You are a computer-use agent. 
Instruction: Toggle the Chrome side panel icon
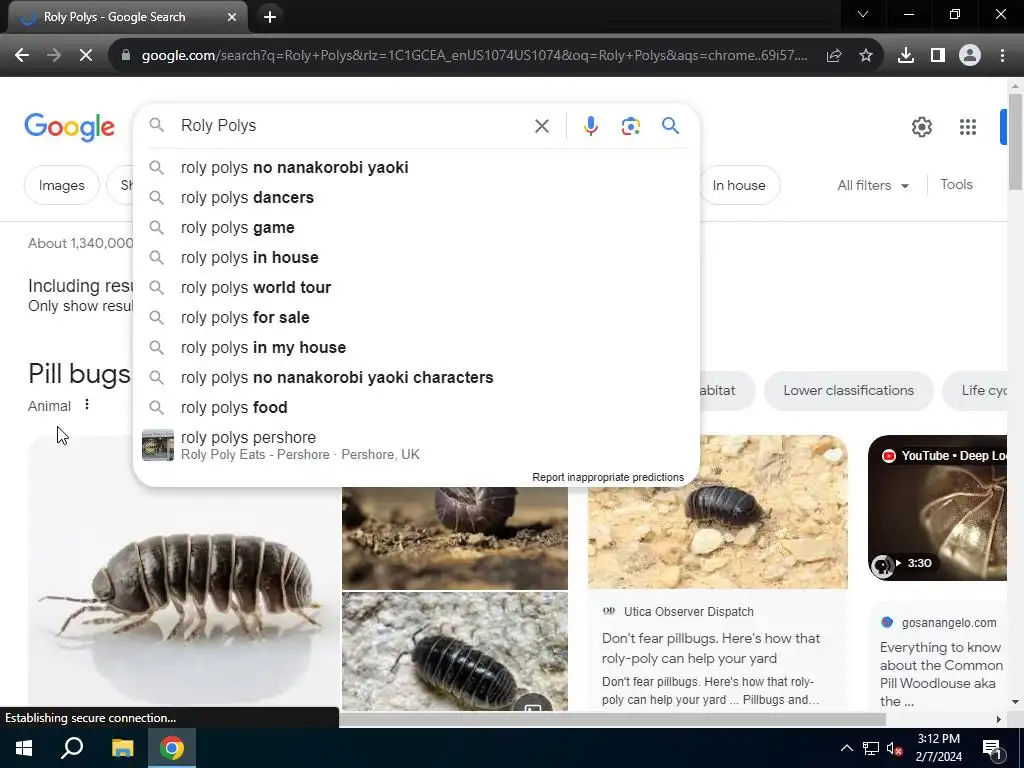tap(938, 56)
